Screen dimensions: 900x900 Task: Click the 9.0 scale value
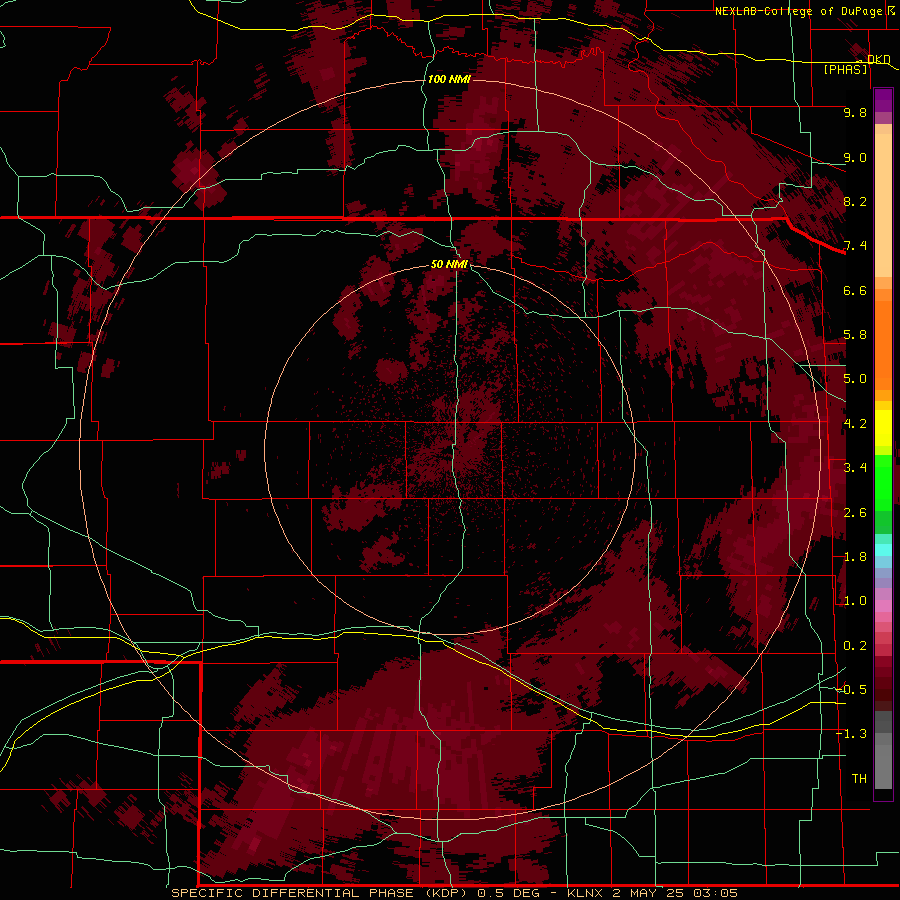(855, 157)
